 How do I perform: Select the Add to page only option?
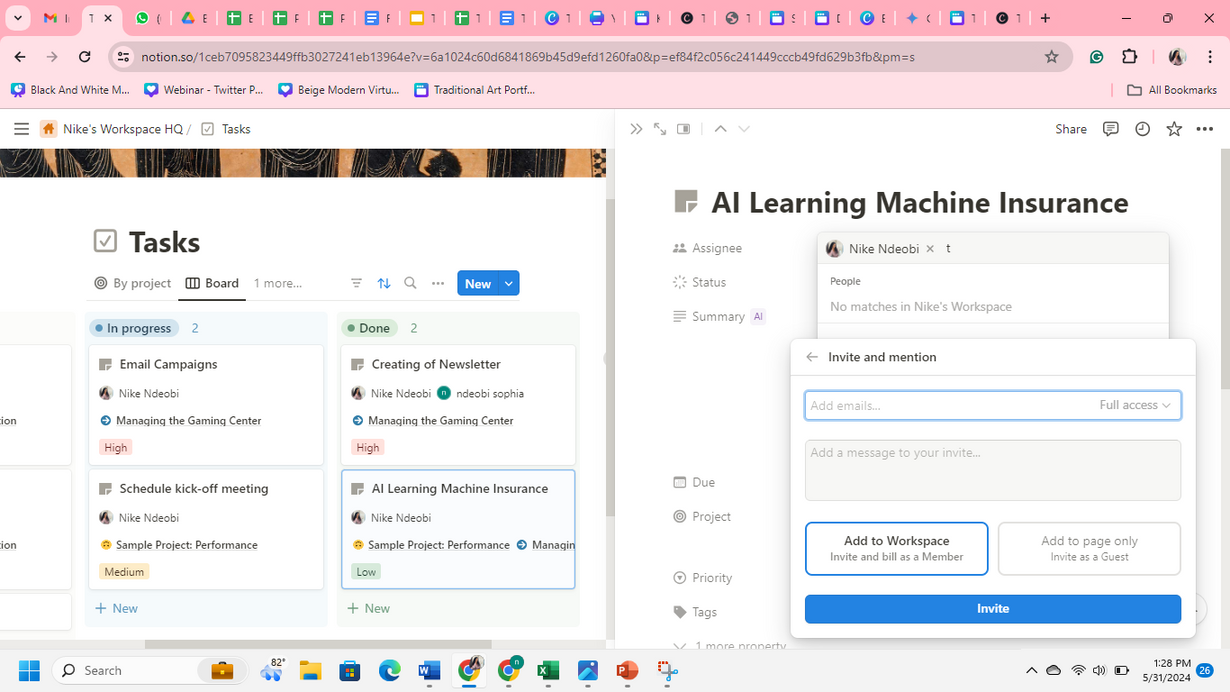point(1089,548)
